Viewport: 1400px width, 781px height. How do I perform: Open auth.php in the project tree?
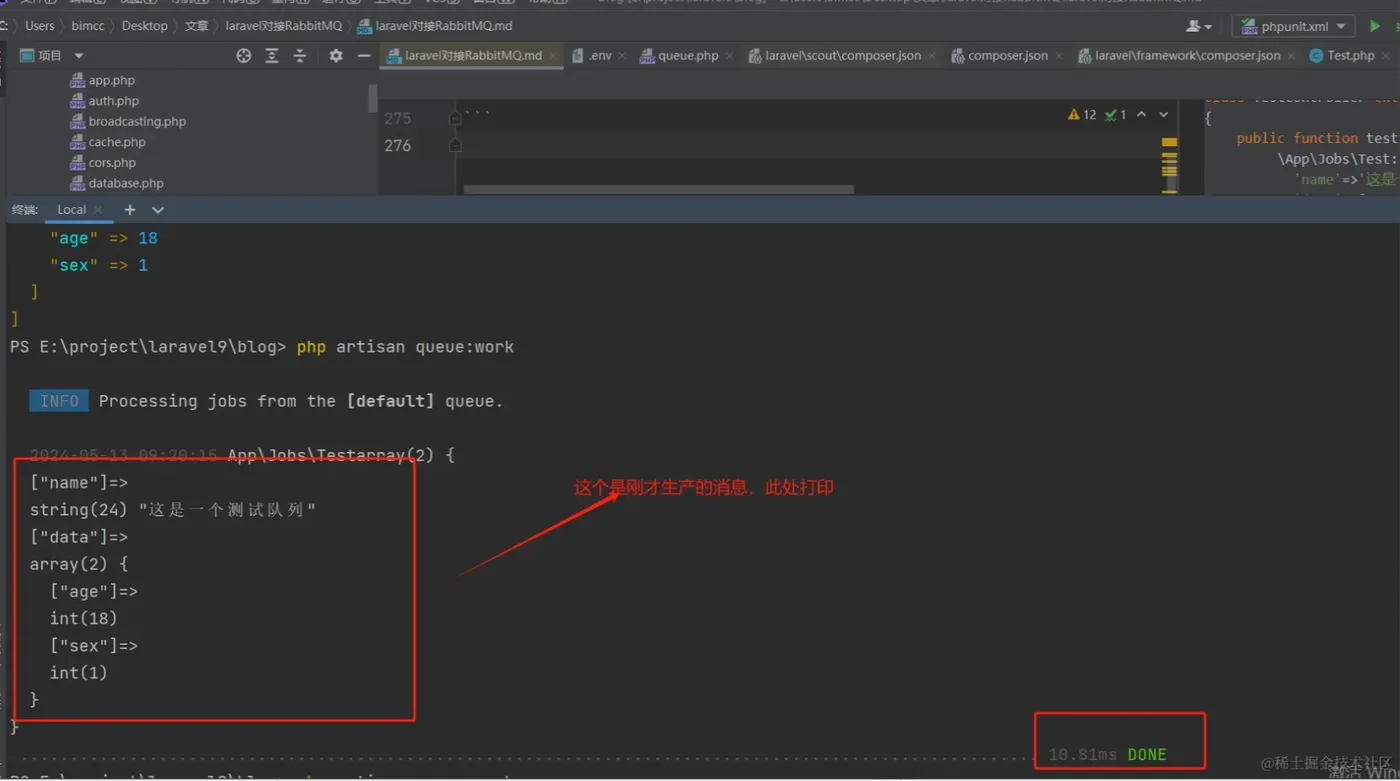coord(104,101)
